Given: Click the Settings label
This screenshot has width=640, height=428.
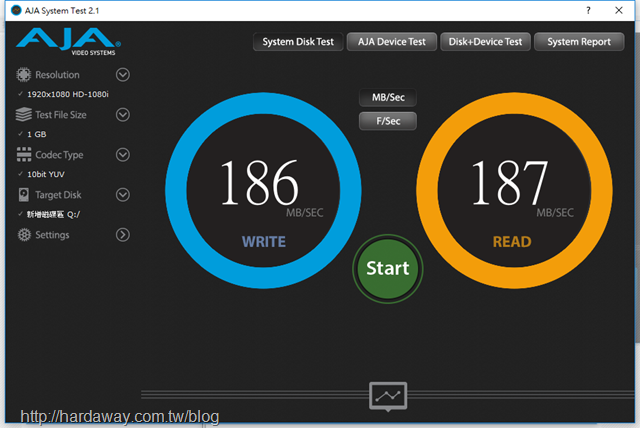Looking at the screenshot, I should [52, 235].
